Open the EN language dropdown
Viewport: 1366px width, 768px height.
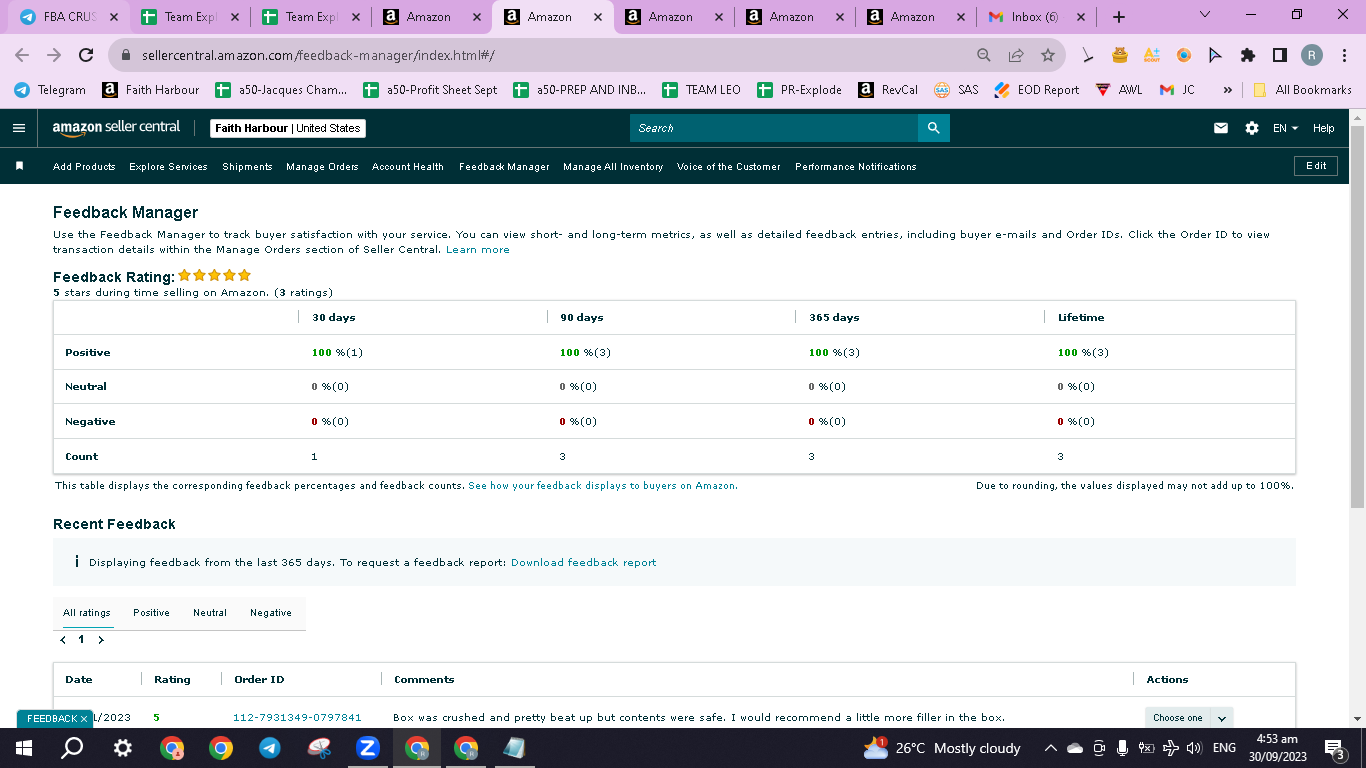point(1285,128)
